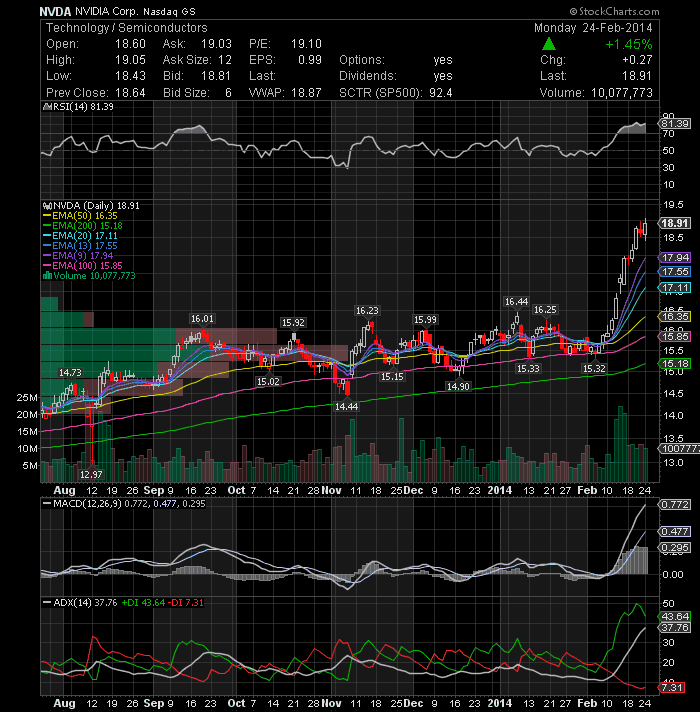The width and height of the screenshot is (700, 712).
Task: Click the volume bars icon in the legend
Action: (x=47, y=276)
